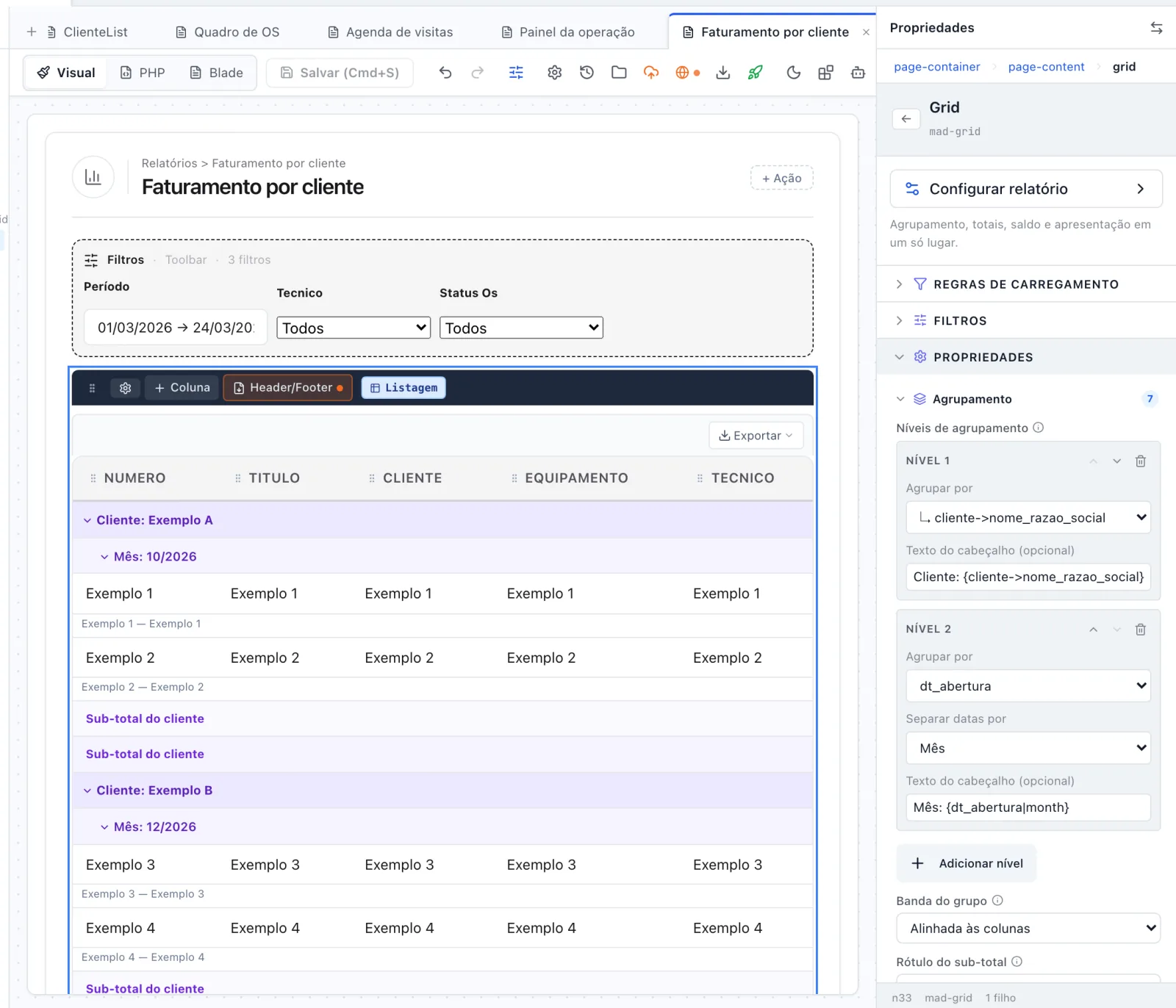Switch to the Blade editor mode
The image size is (1176, 1008).
[216, 73]
